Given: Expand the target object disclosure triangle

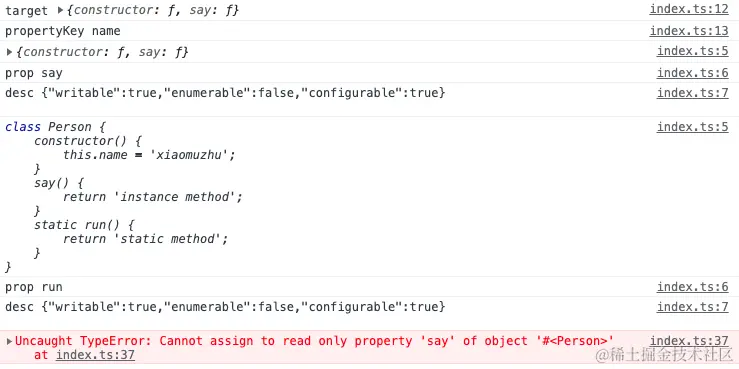Looking at the screenshot, I should point(60,10).
